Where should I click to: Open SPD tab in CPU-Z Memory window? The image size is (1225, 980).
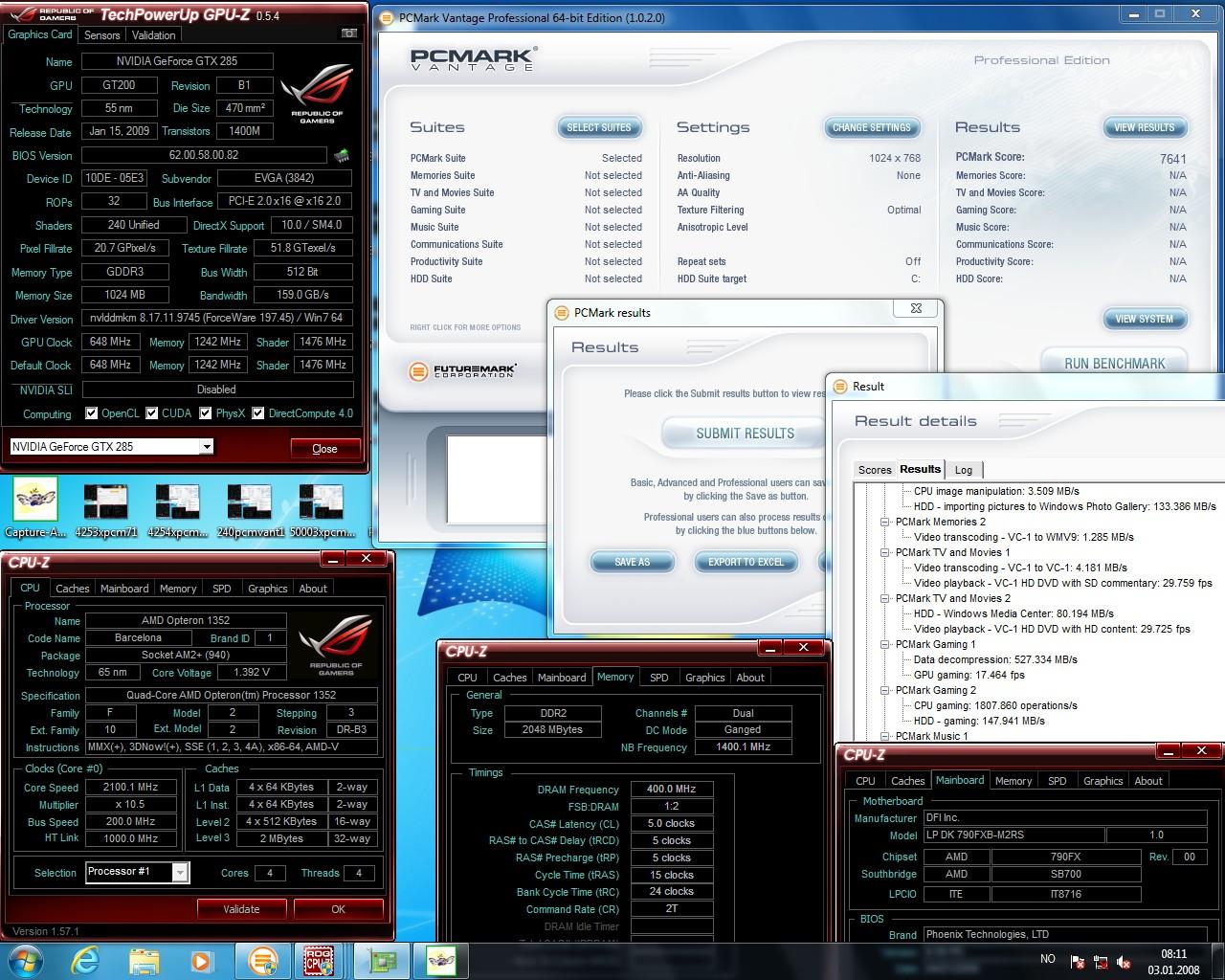pos(659,678)
